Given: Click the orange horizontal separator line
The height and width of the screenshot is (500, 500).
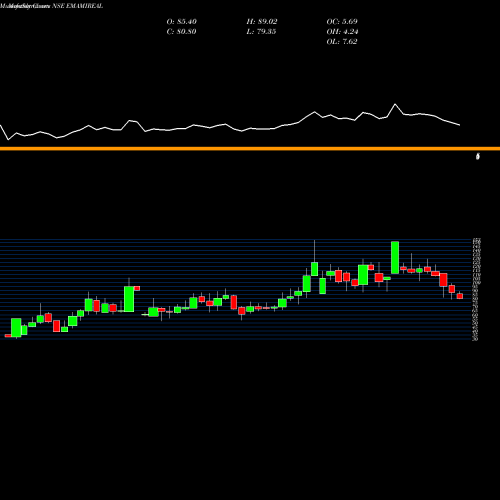Looking at the screenshot, I should click(x=250, y=149).
